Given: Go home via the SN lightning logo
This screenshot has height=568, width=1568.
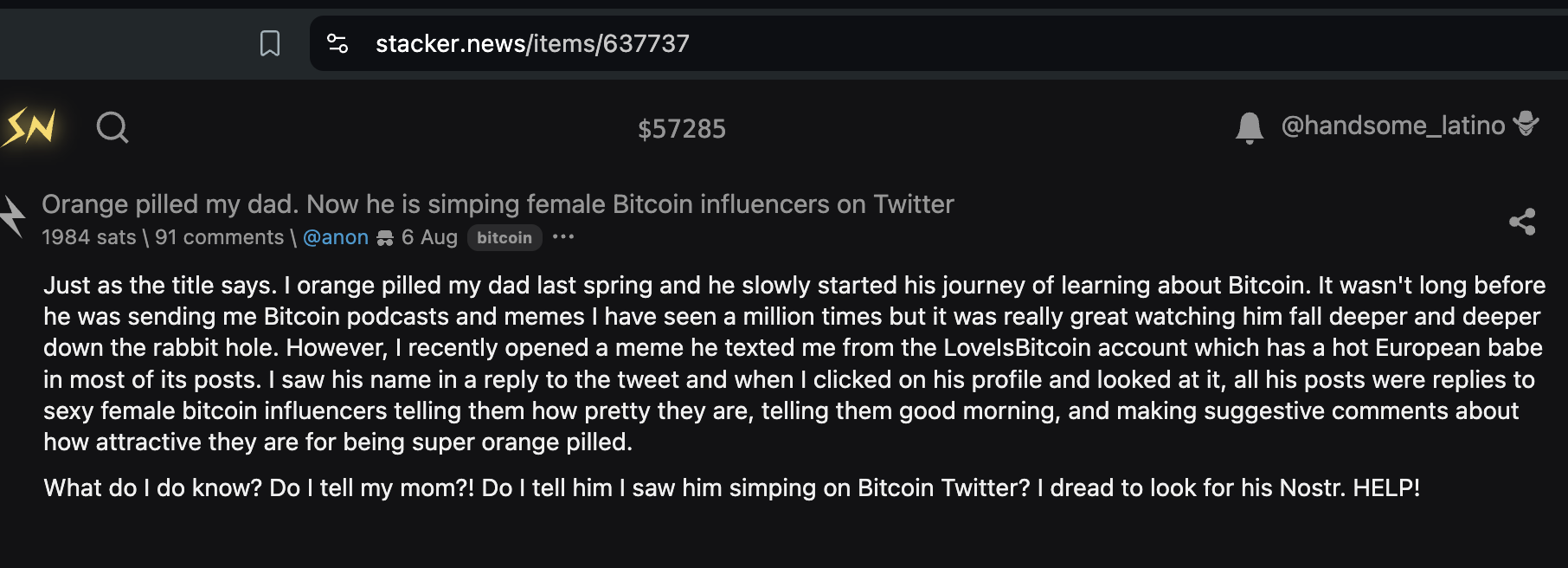Looking at the screenshot, I should tap(29, 128).
